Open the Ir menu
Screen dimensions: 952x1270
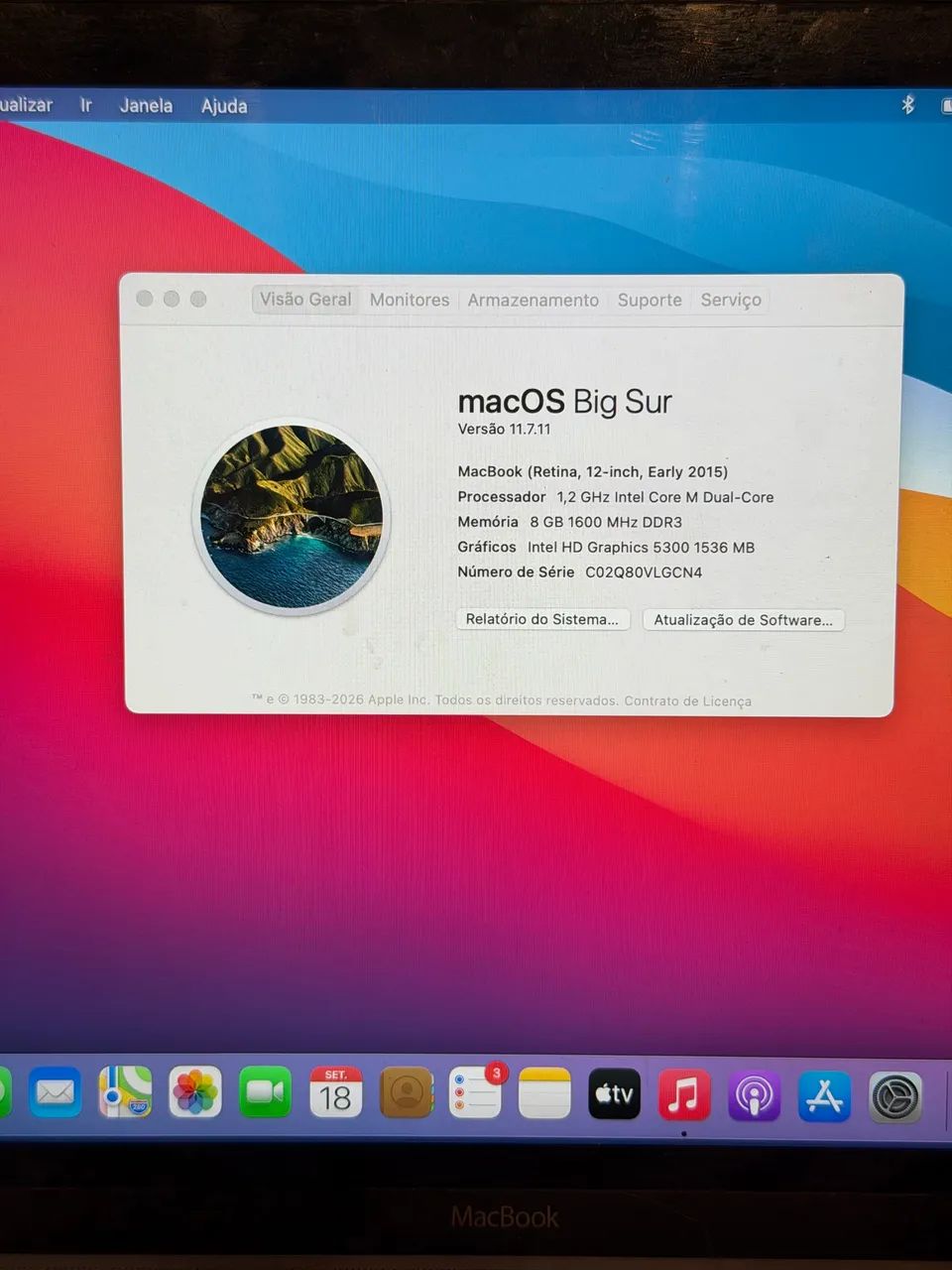pyautogui.click(x=86, y=104)
